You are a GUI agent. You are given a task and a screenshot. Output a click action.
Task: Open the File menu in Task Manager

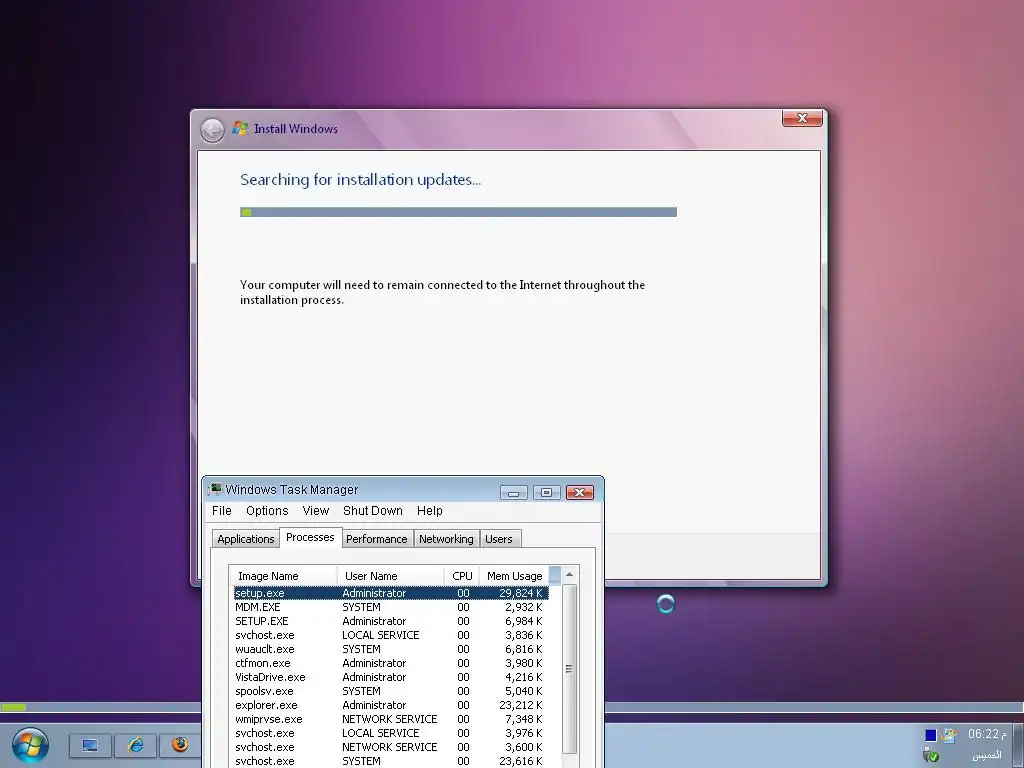pyautogui.click(x=221, y=511)
